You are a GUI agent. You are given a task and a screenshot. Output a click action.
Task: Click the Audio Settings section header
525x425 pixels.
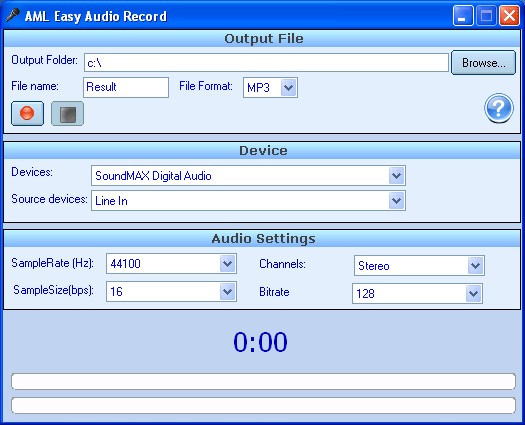[263, 238]
